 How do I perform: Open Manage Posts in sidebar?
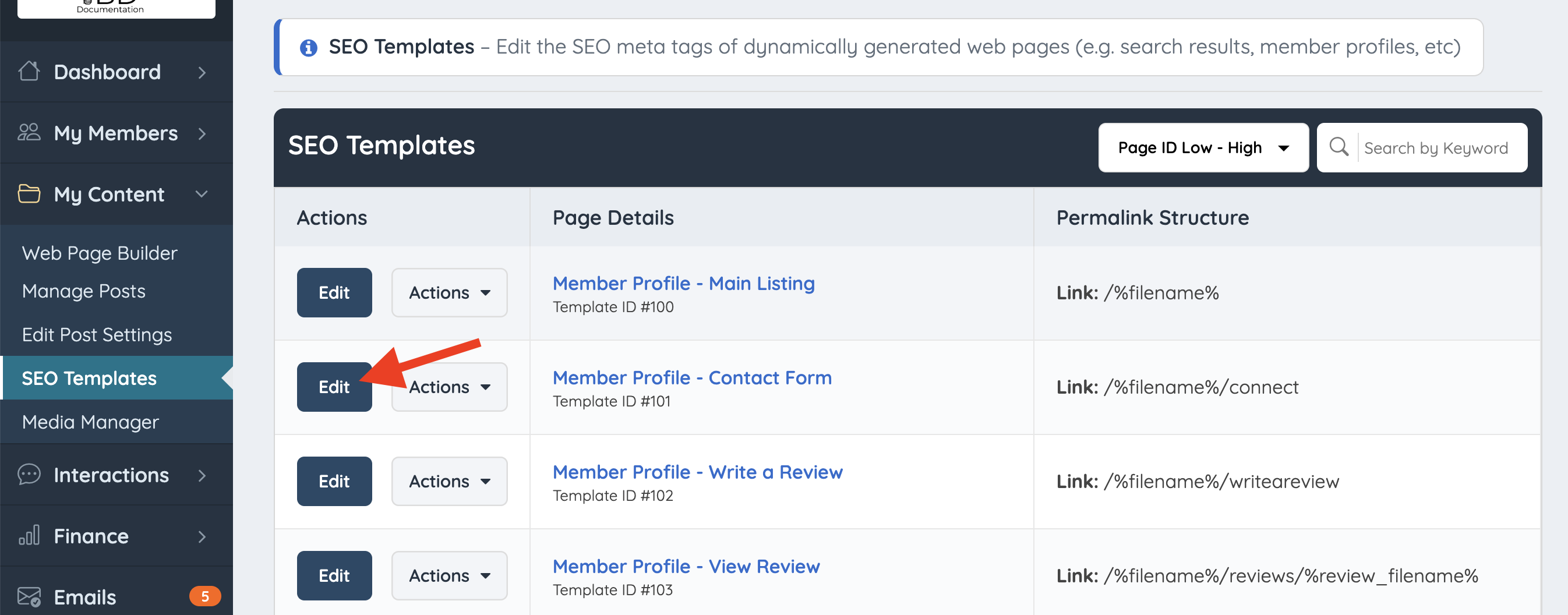pyautogui.click(x=84, y=291)
